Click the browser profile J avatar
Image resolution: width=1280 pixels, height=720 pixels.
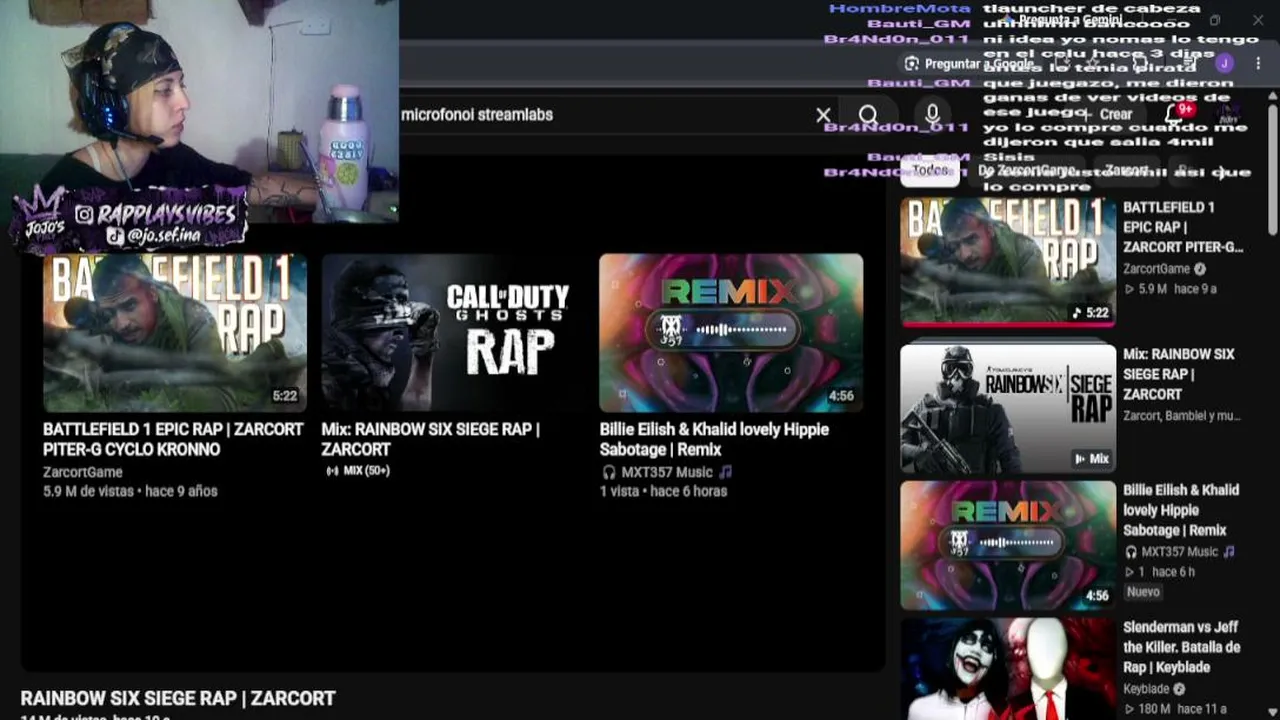click(1225, 63)
